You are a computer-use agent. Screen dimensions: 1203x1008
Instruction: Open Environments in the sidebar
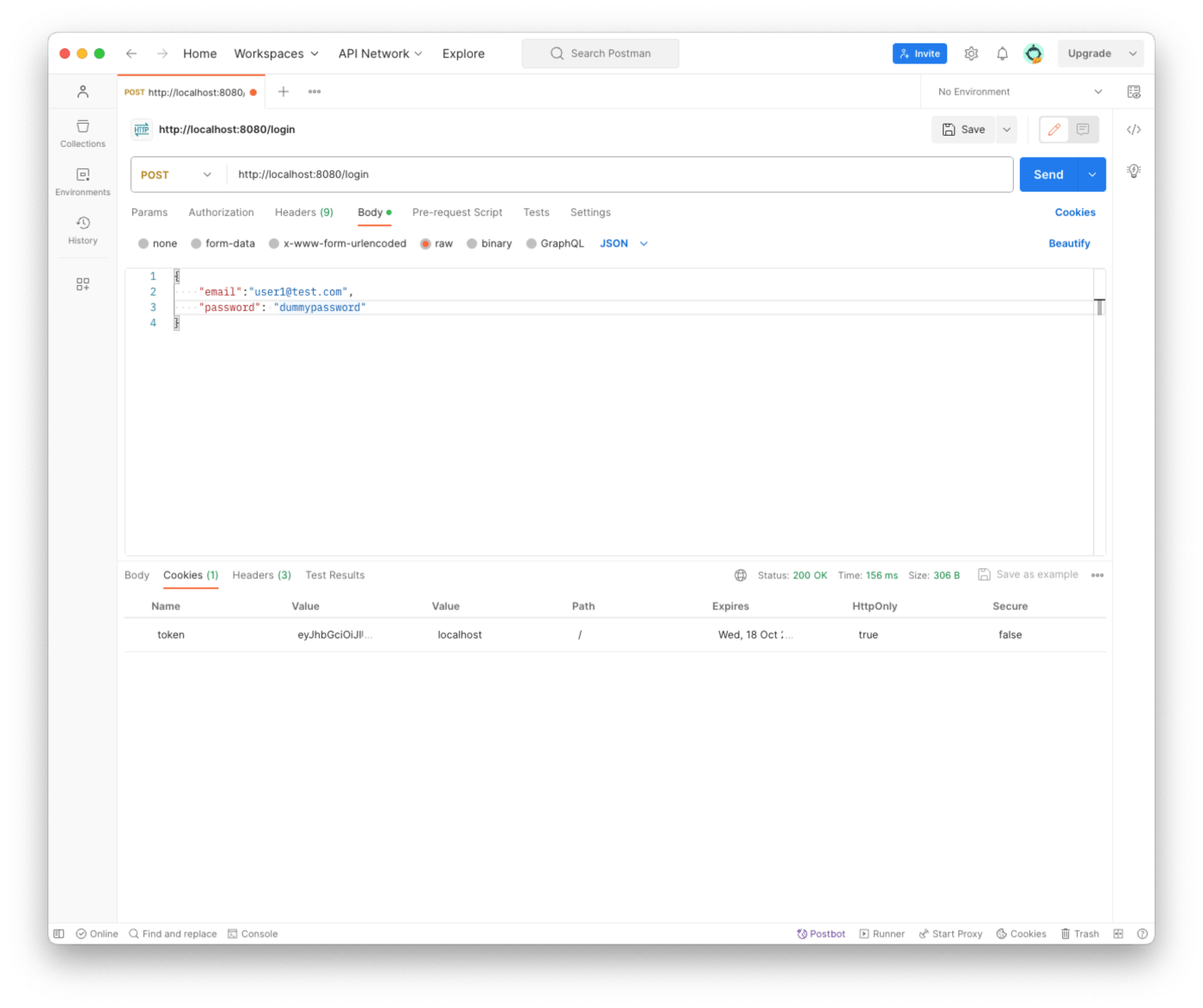(82, 182)
